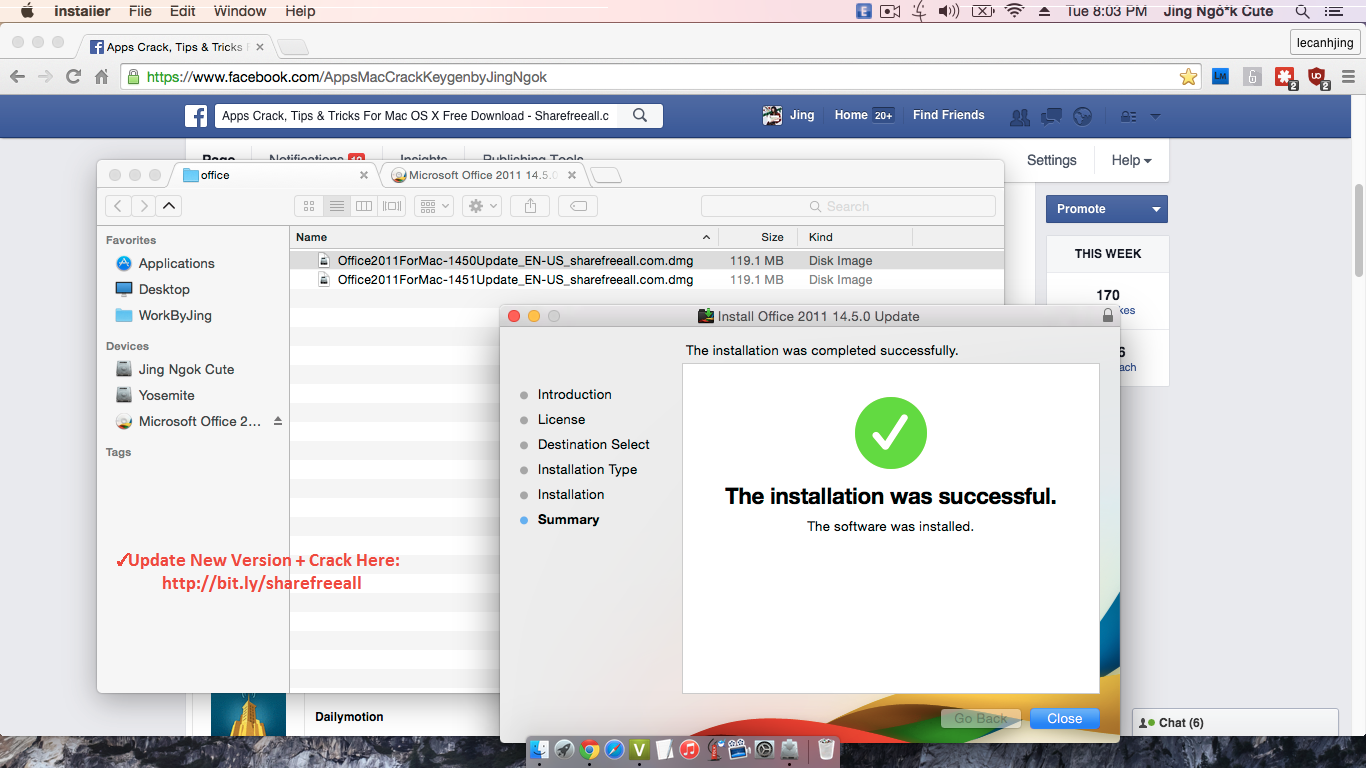Open Desktop in the Finder sidebar
The image size is (1366, 768).
click(163, 289)
